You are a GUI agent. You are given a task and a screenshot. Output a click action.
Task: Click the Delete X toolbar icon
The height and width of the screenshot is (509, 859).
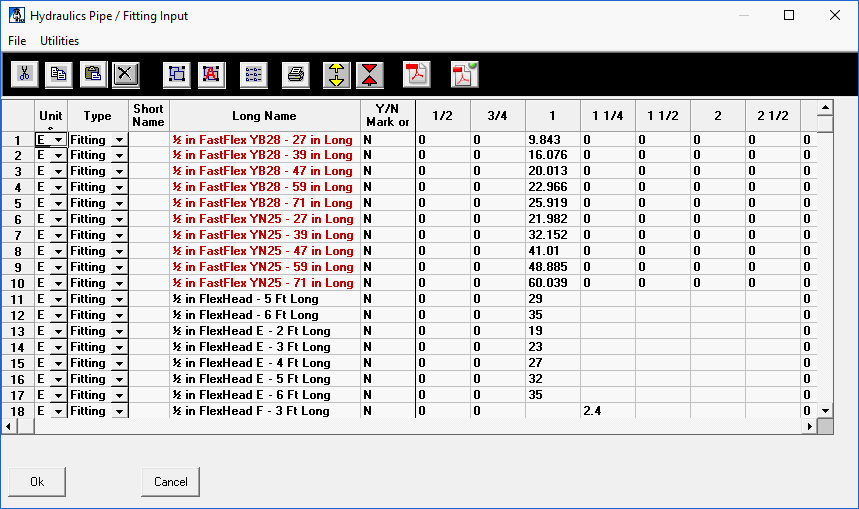click(125, 74)
